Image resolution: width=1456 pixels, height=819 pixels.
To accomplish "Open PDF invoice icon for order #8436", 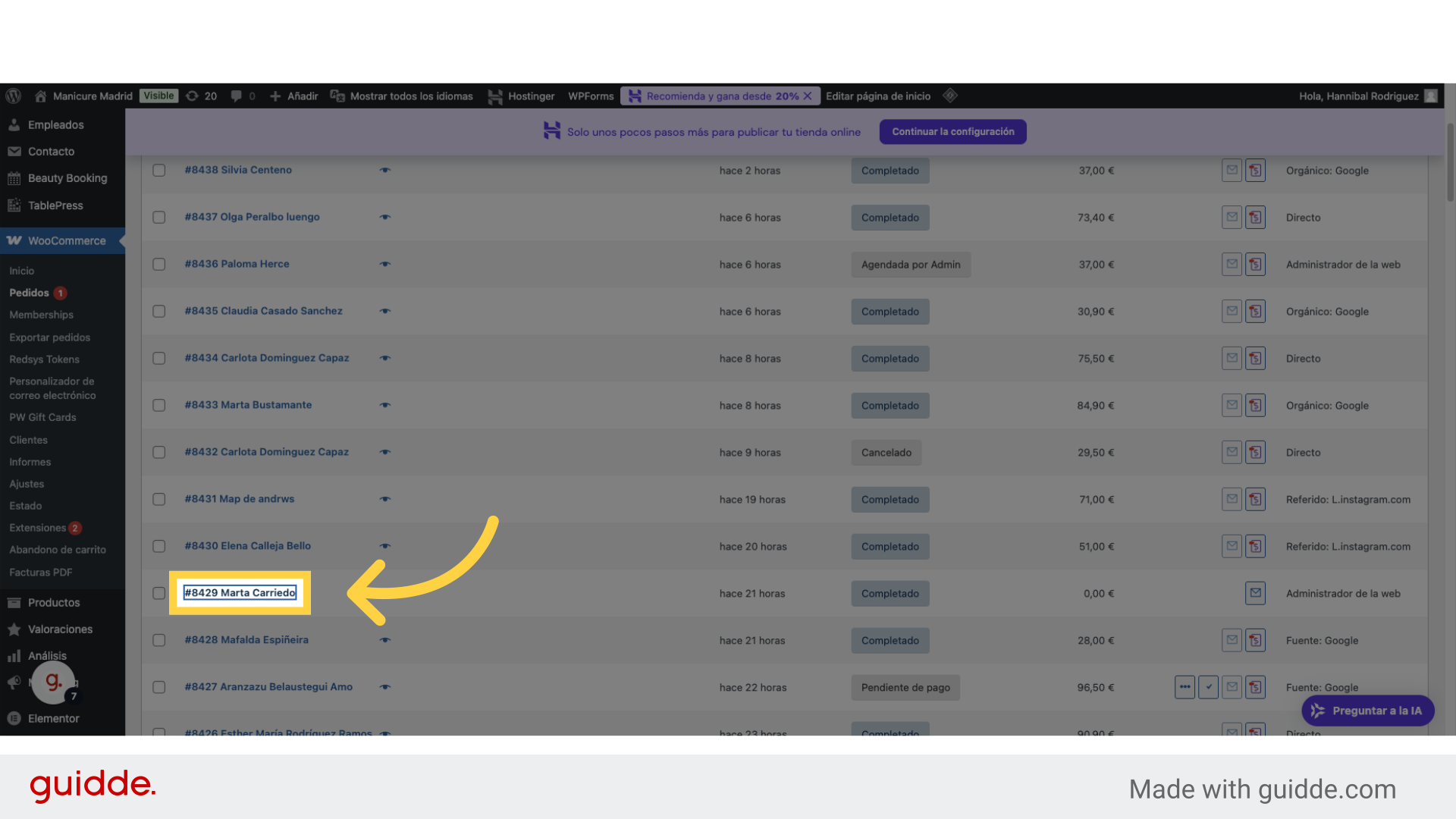I will coord(1255,265).
